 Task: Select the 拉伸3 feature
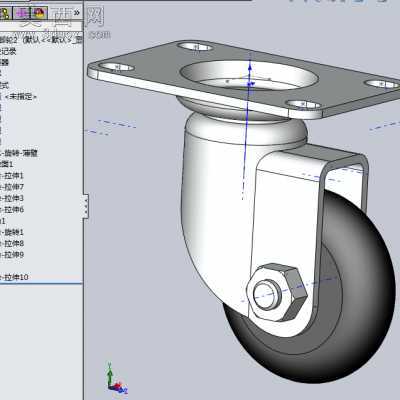tap(12, 198)
